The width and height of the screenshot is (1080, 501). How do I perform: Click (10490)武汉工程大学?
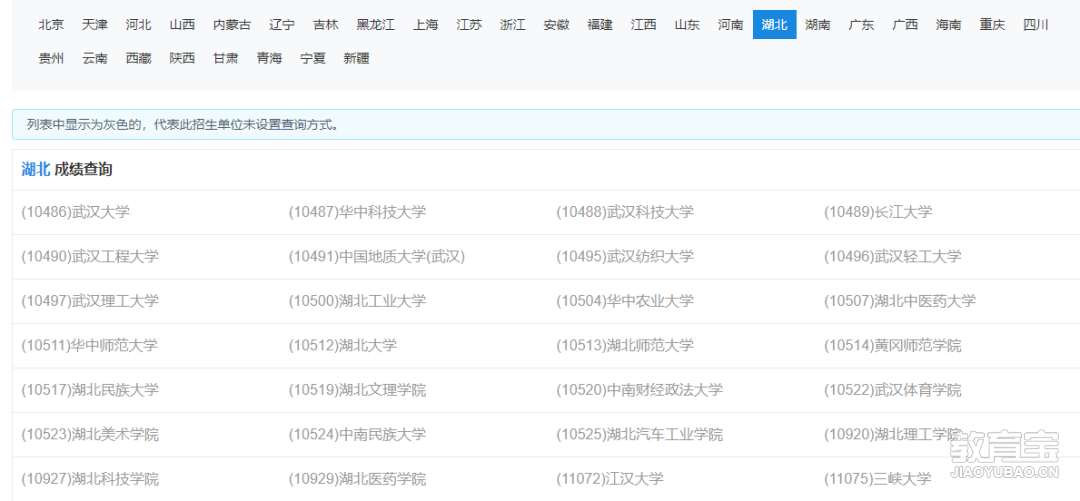(x=90, y=257)
